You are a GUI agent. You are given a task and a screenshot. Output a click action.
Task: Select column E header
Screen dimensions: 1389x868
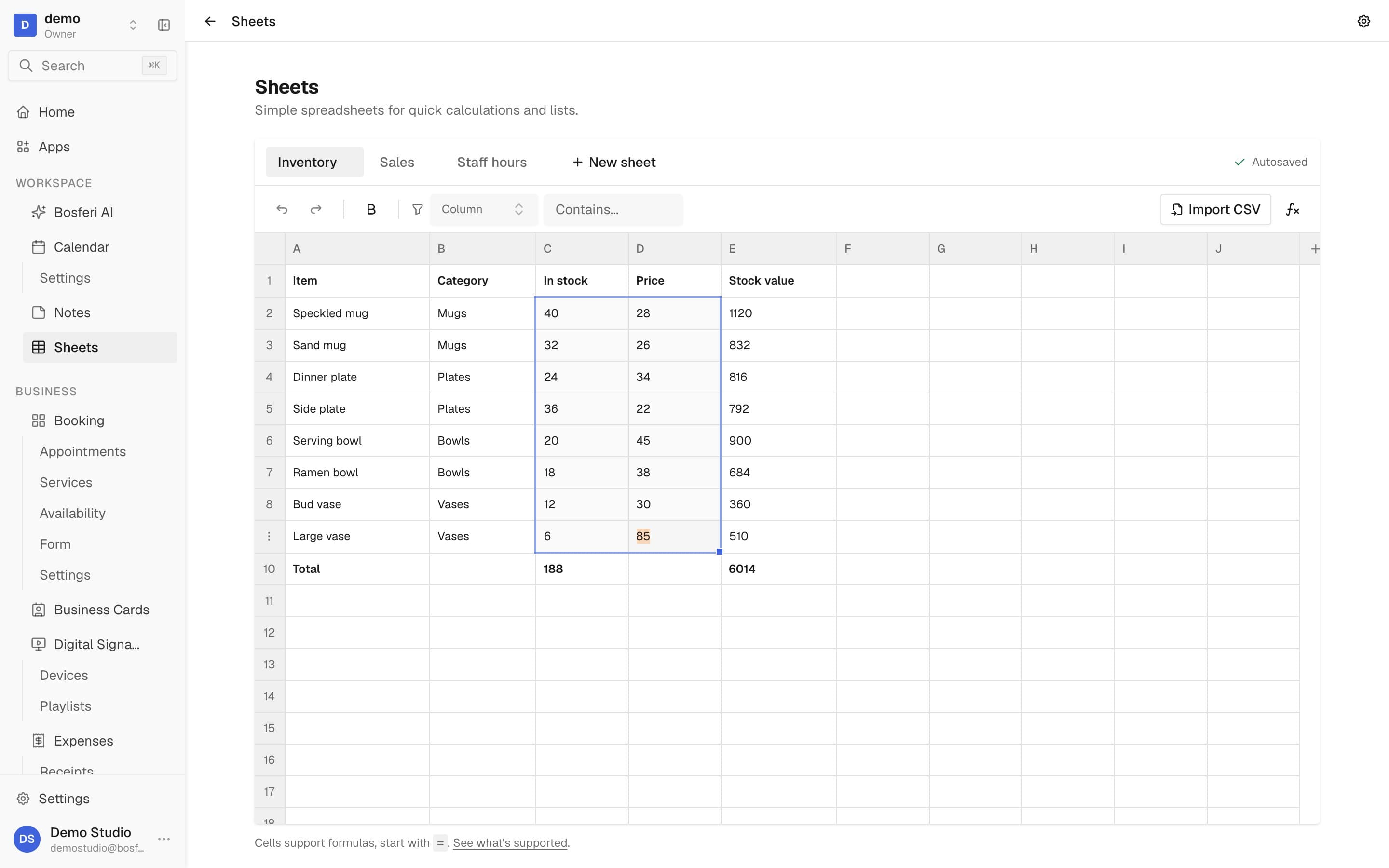(778, 248)
